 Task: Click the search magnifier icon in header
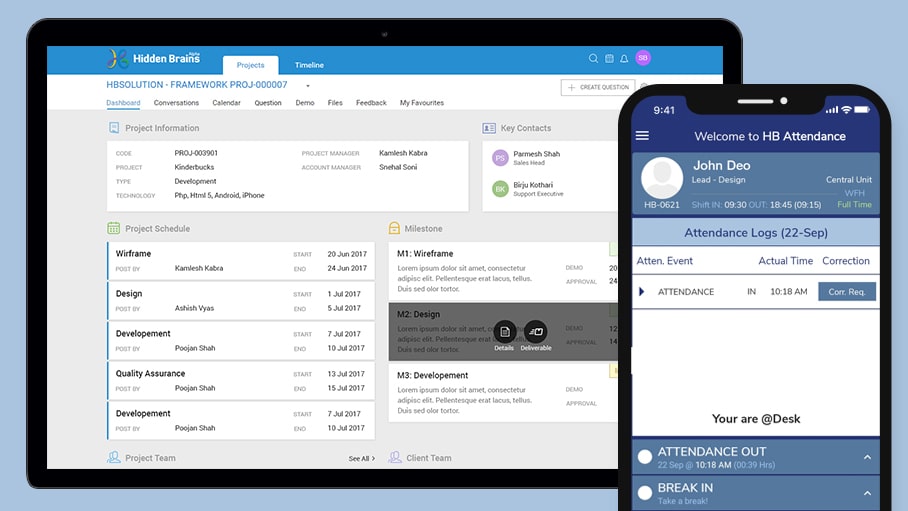point(593,58)
